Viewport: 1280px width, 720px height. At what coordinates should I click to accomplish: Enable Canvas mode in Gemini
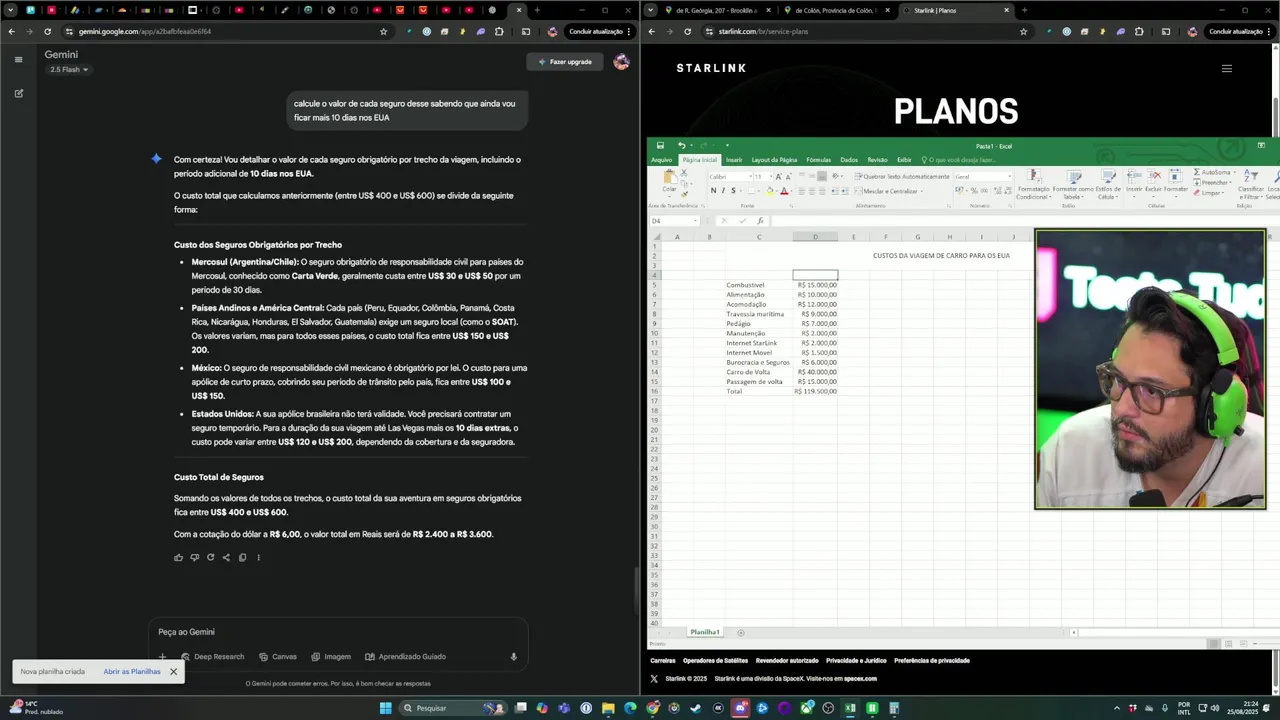click(278, 657)
